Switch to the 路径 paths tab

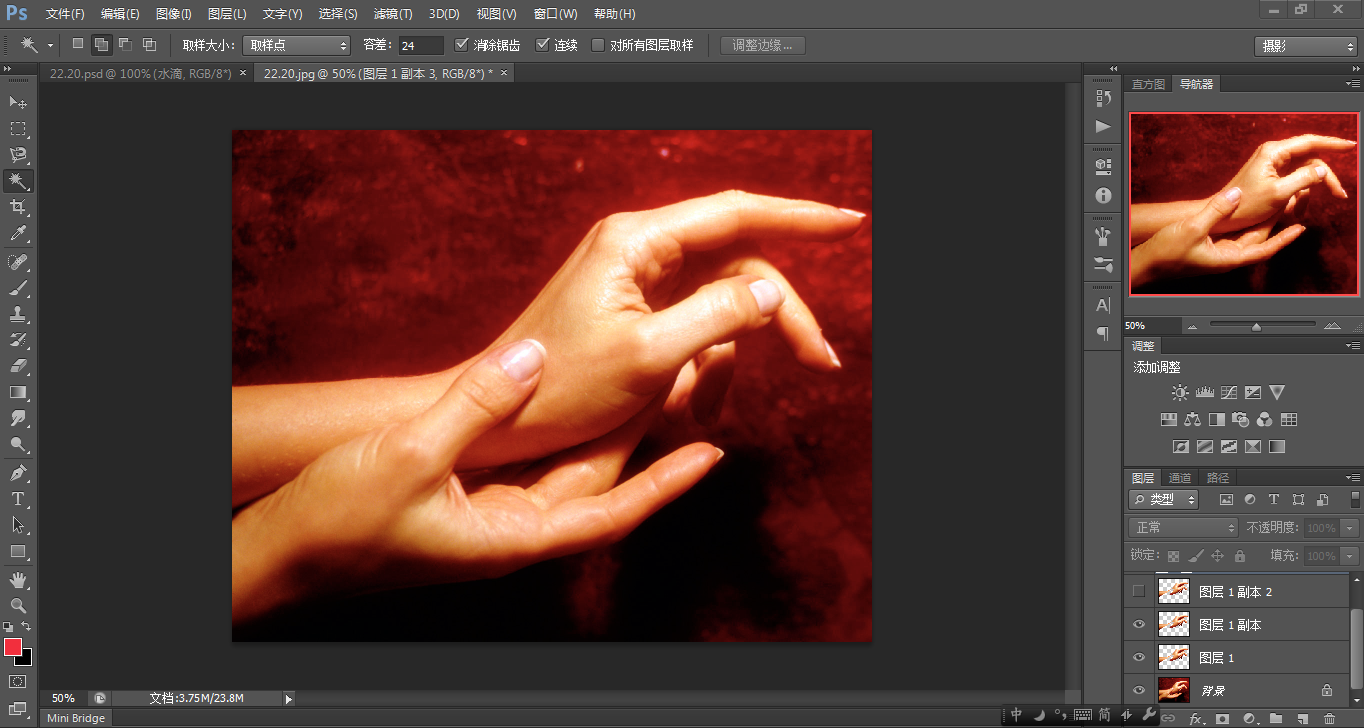click(x=1218, y=478)
